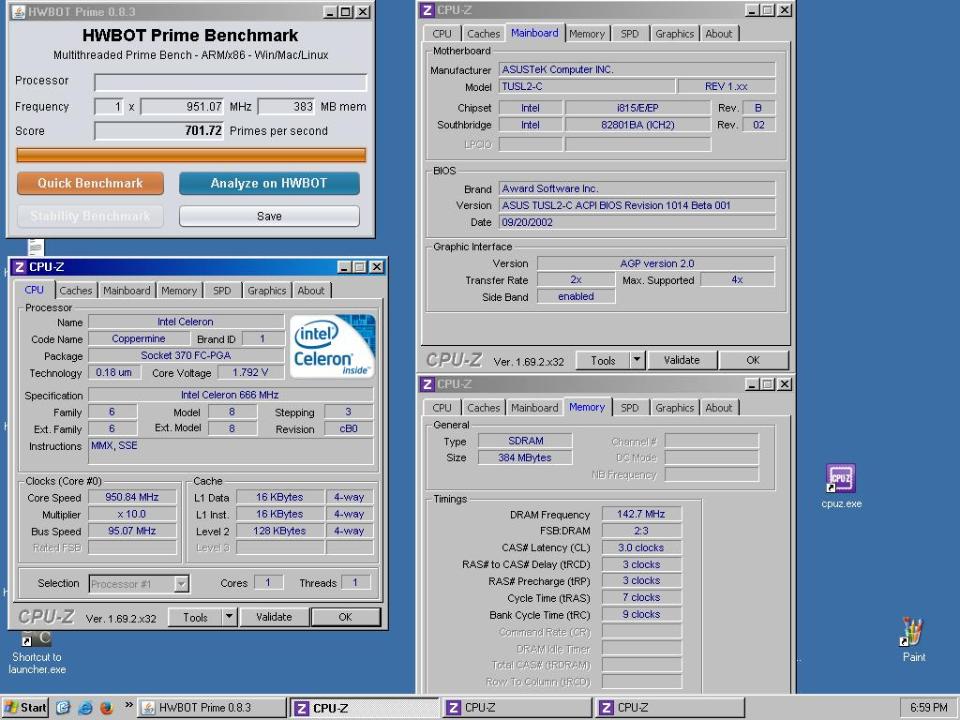The image size is (960, 720).
Task: Click the 701.72 score field
Action: (159, 130)
